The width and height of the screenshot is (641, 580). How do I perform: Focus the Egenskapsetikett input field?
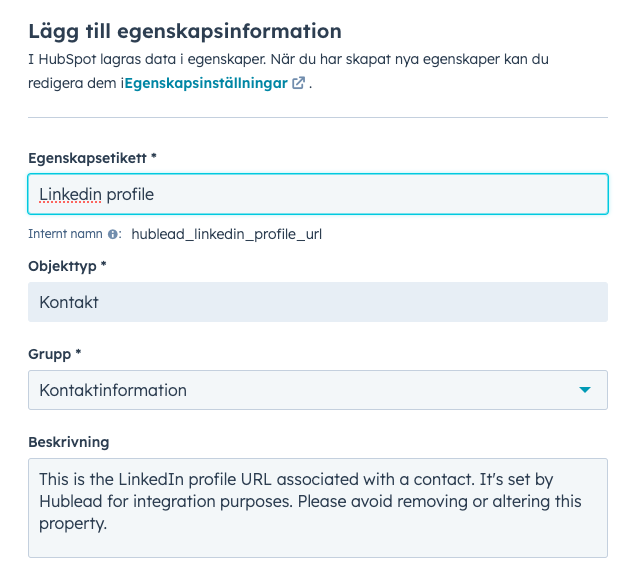(x=318, y=194)
